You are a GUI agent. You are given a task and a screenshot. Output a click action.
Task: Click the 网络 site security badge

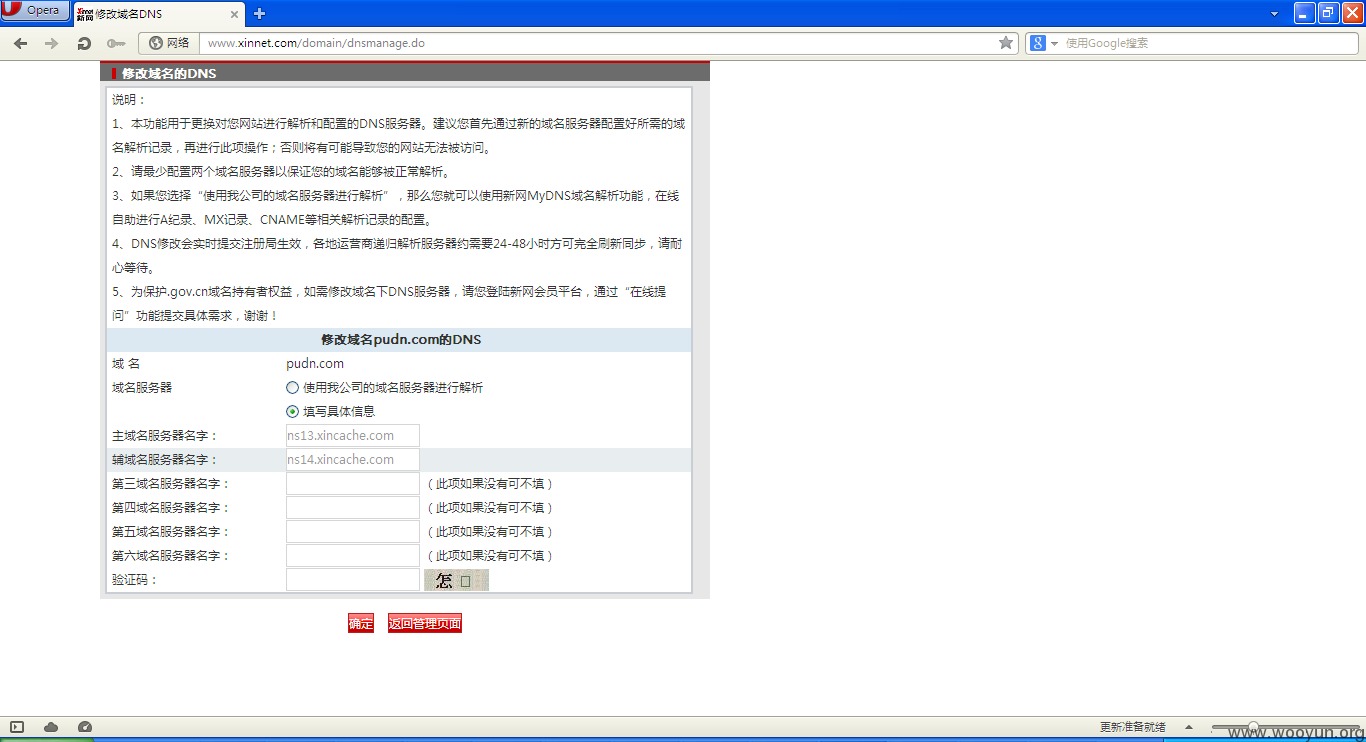pyautogui.click(x=169, y=43)
